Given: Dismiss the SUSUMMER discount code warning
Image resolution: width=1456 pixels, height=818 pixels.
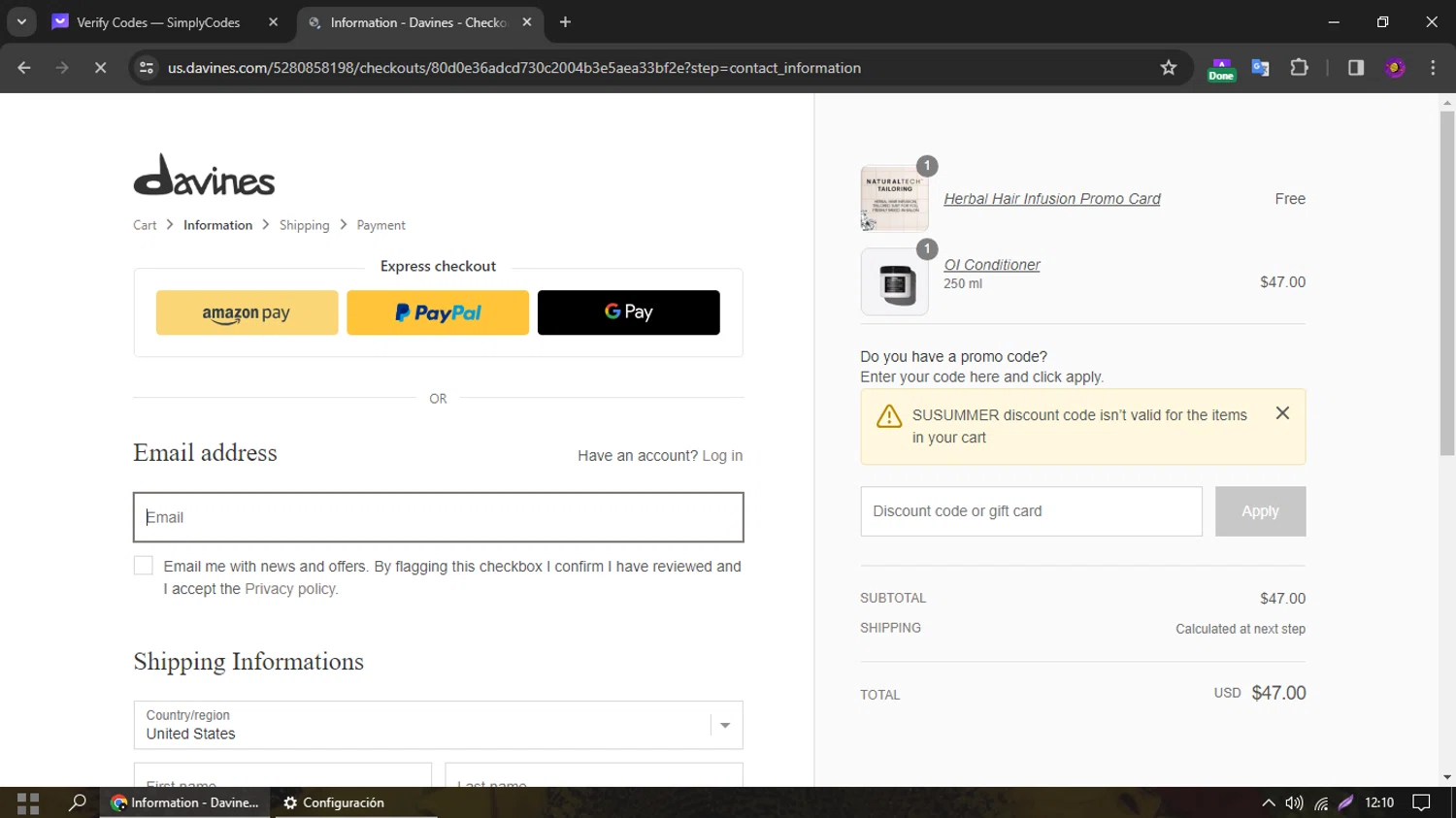Looking at the screenshot, I should pos(1282,413).
